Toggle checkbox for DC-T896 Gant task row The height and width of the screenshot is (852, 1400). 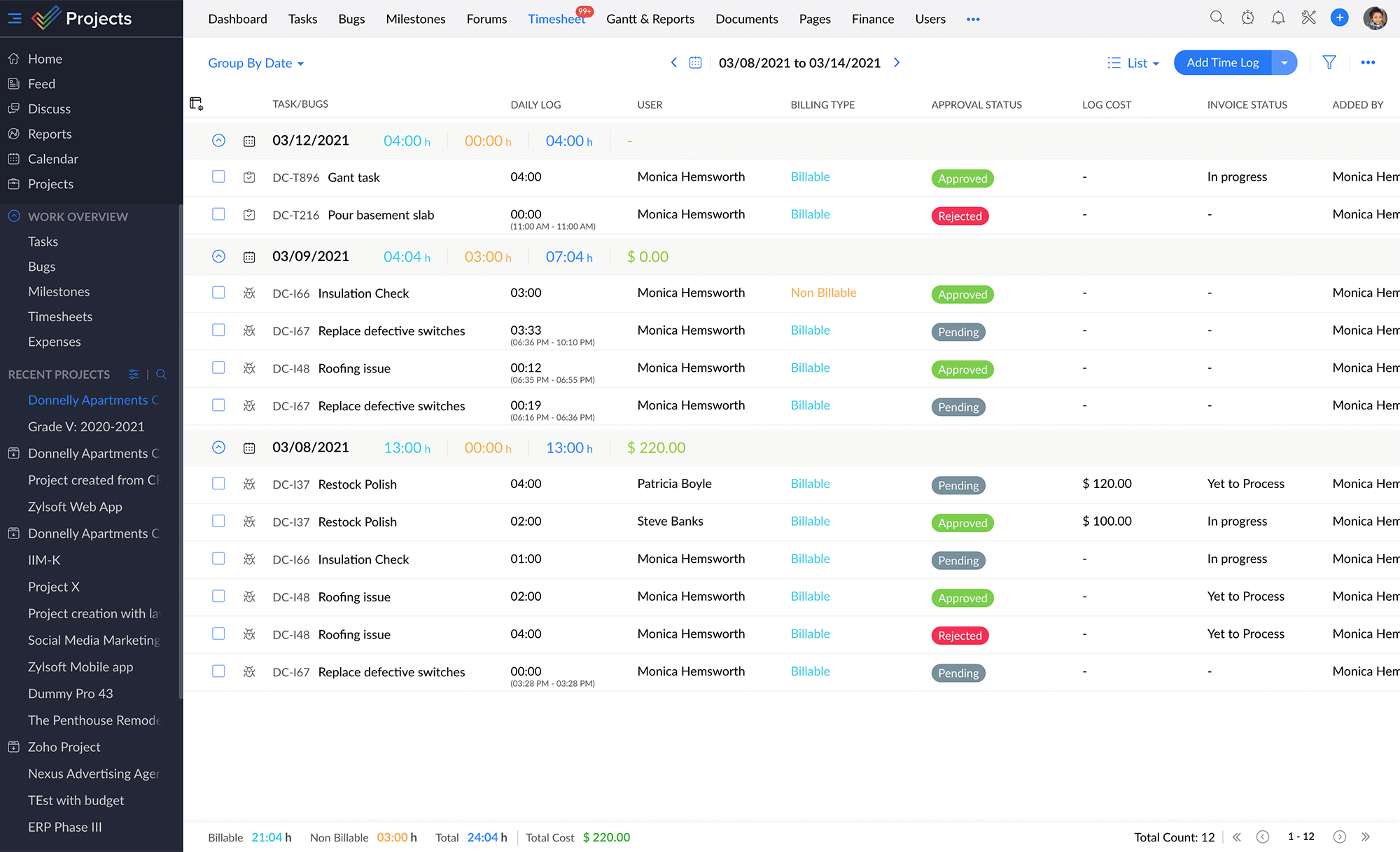coord(218,177)
